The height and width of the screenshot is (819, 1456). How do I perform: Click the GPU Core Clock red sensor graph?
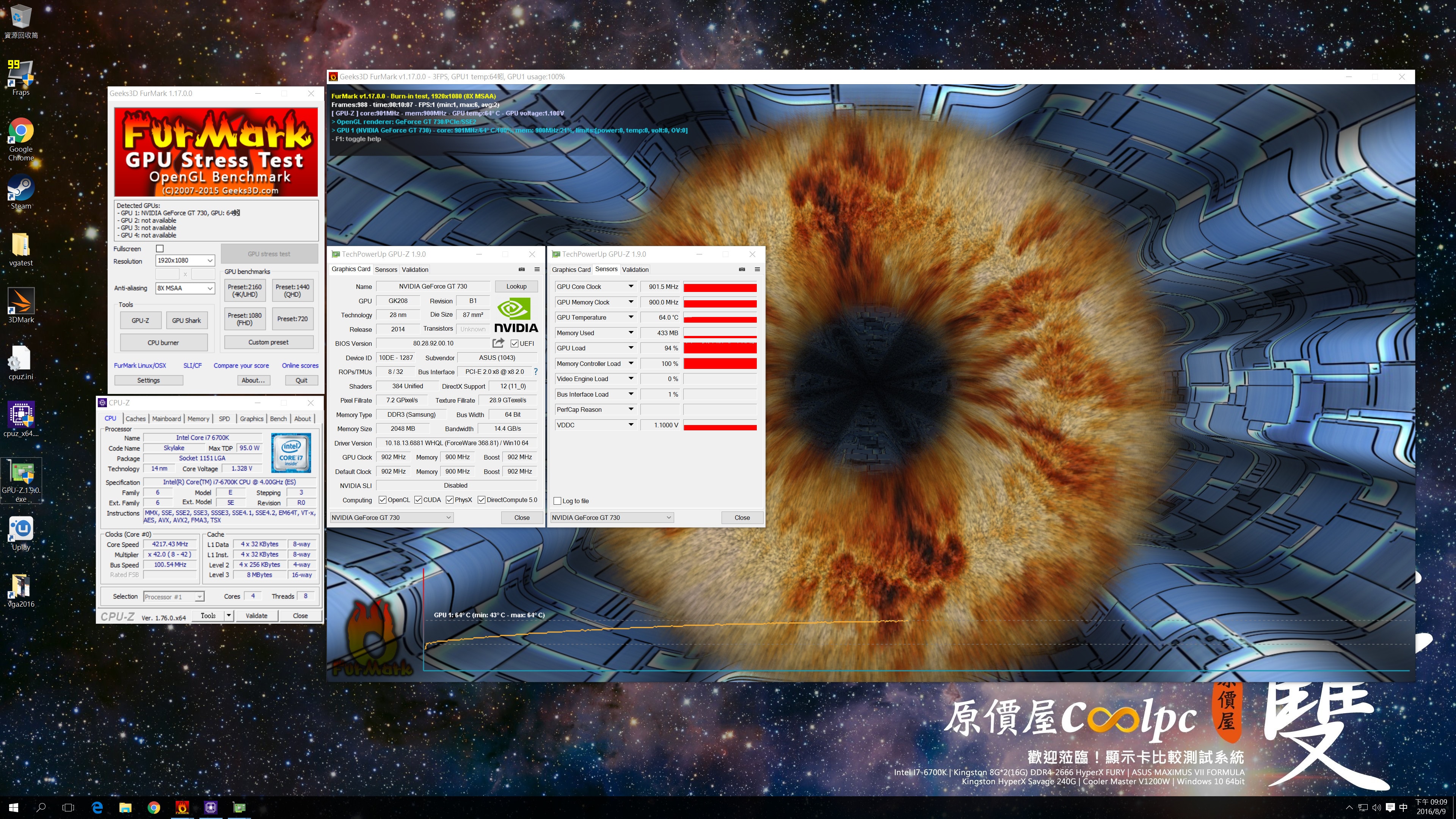[720, 287]
